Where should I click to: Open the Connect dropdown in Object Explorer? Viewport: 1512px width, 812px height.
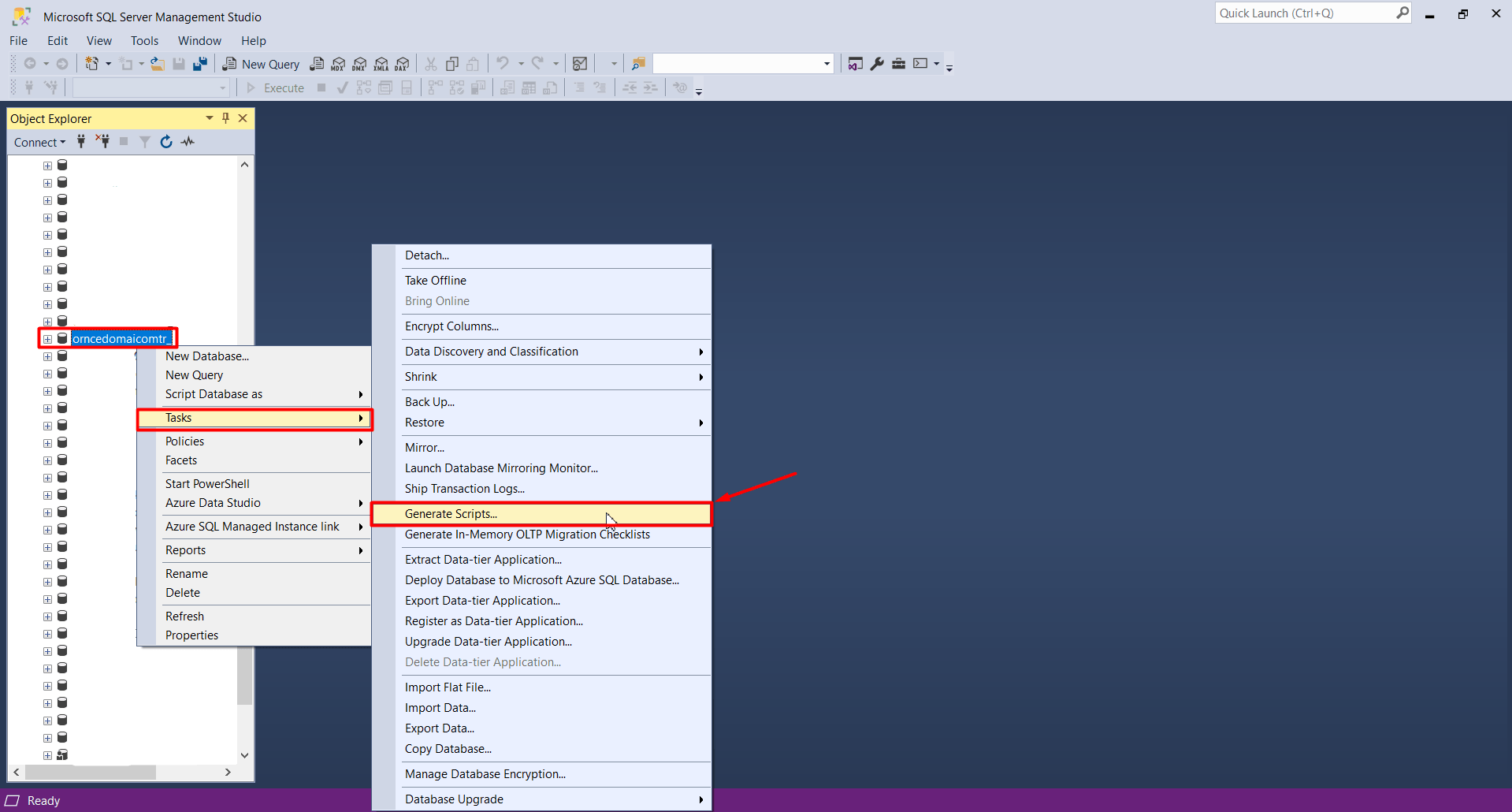(x=39, y=143)
